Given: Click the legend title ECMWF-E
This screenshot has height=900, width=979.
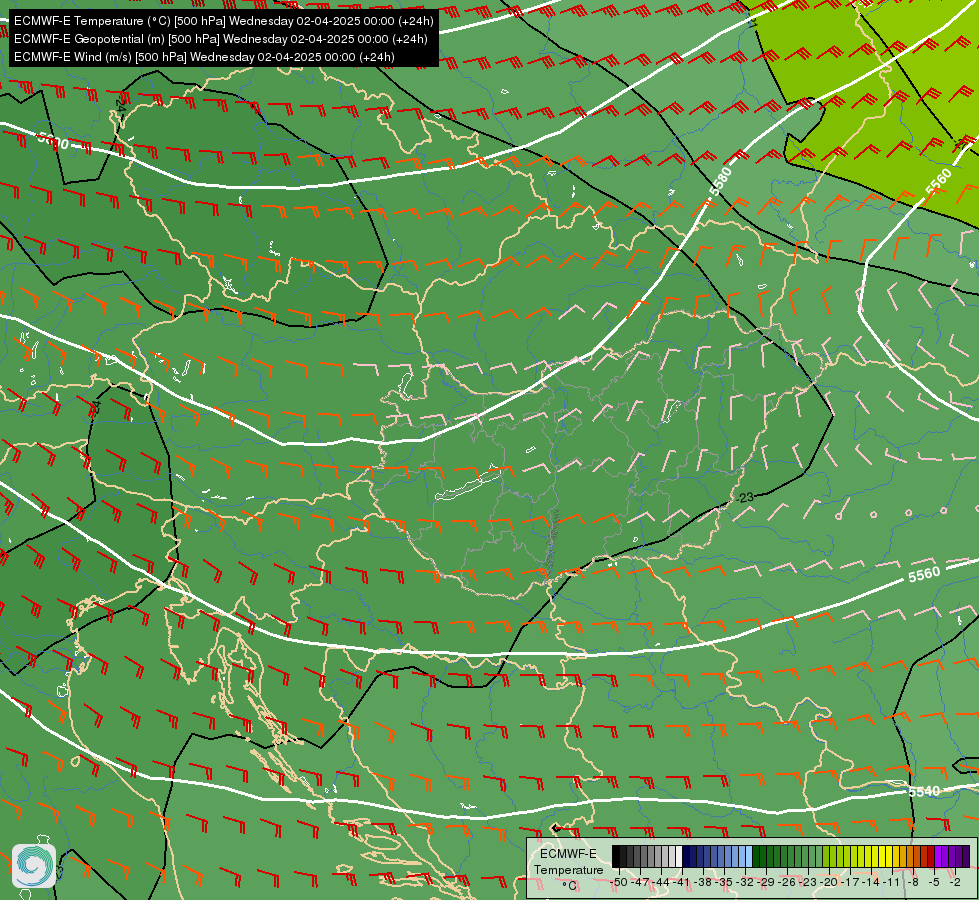Looking at the screenshot, I should pos(568,854).
